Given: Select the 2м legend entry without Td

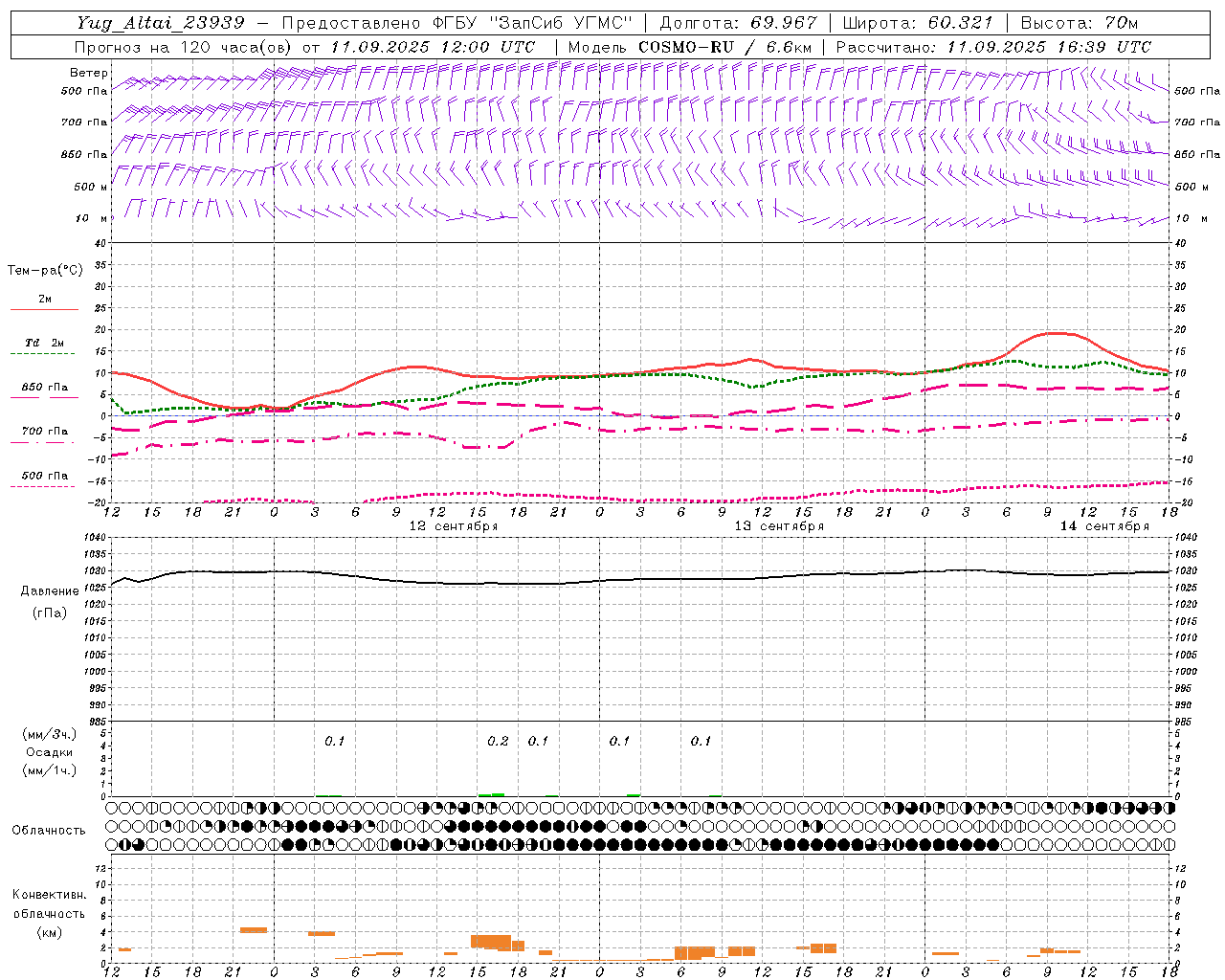Looking at the screenshot, I should coord(45,299).
